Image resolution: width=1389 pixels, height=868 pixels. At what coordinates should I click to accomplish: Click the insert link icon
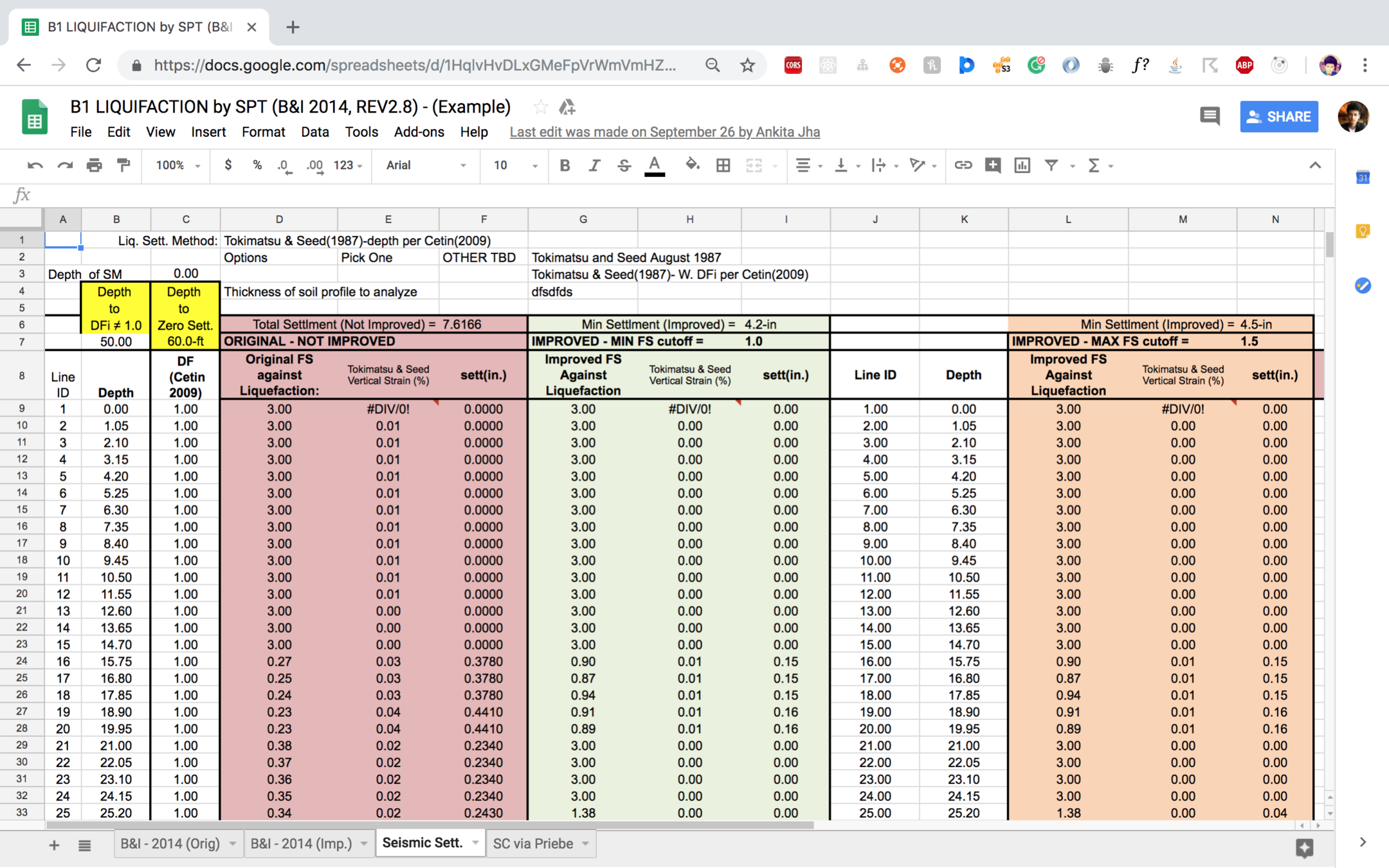point(962,165)
